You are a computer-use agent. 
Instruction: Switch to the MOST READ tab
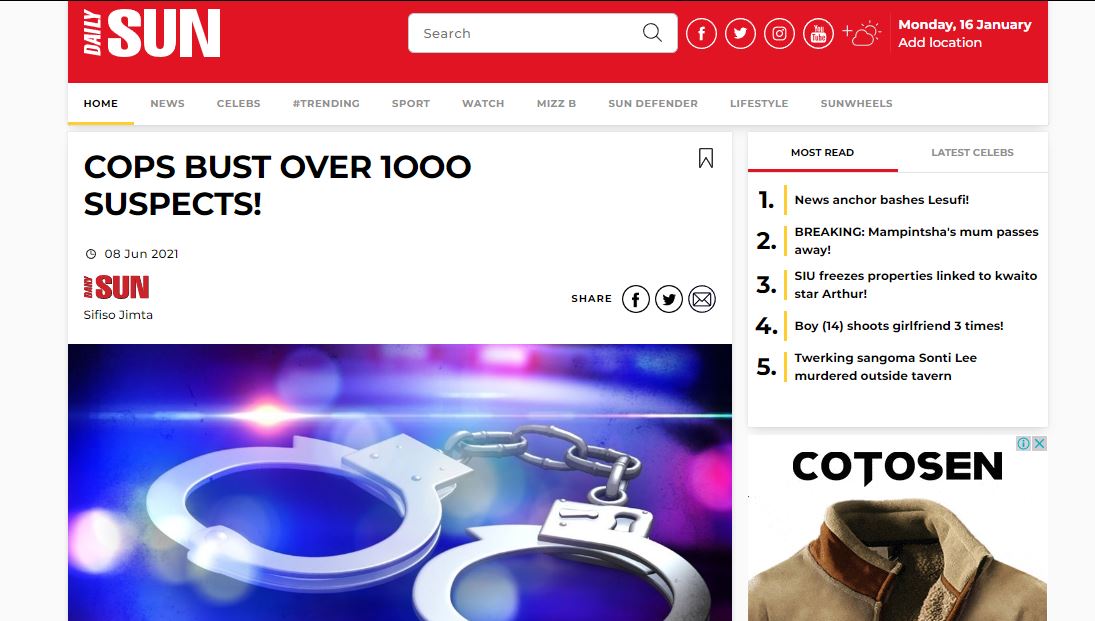(823, 152)
